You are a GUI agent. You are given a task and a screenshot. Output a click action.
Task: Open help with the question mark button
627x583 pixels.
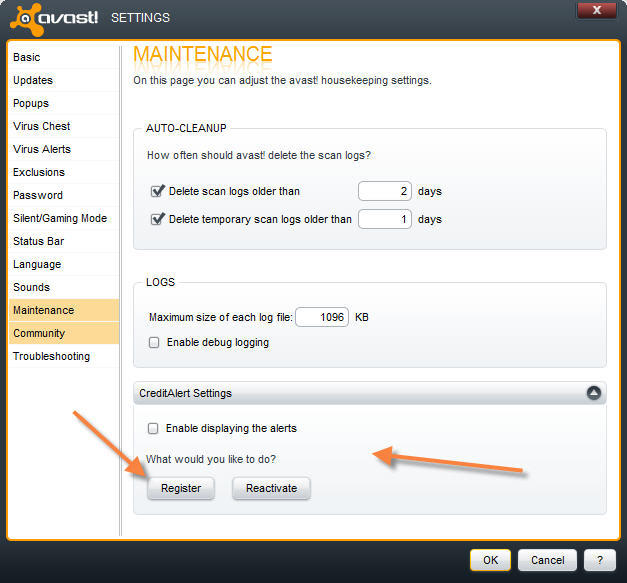599,560
